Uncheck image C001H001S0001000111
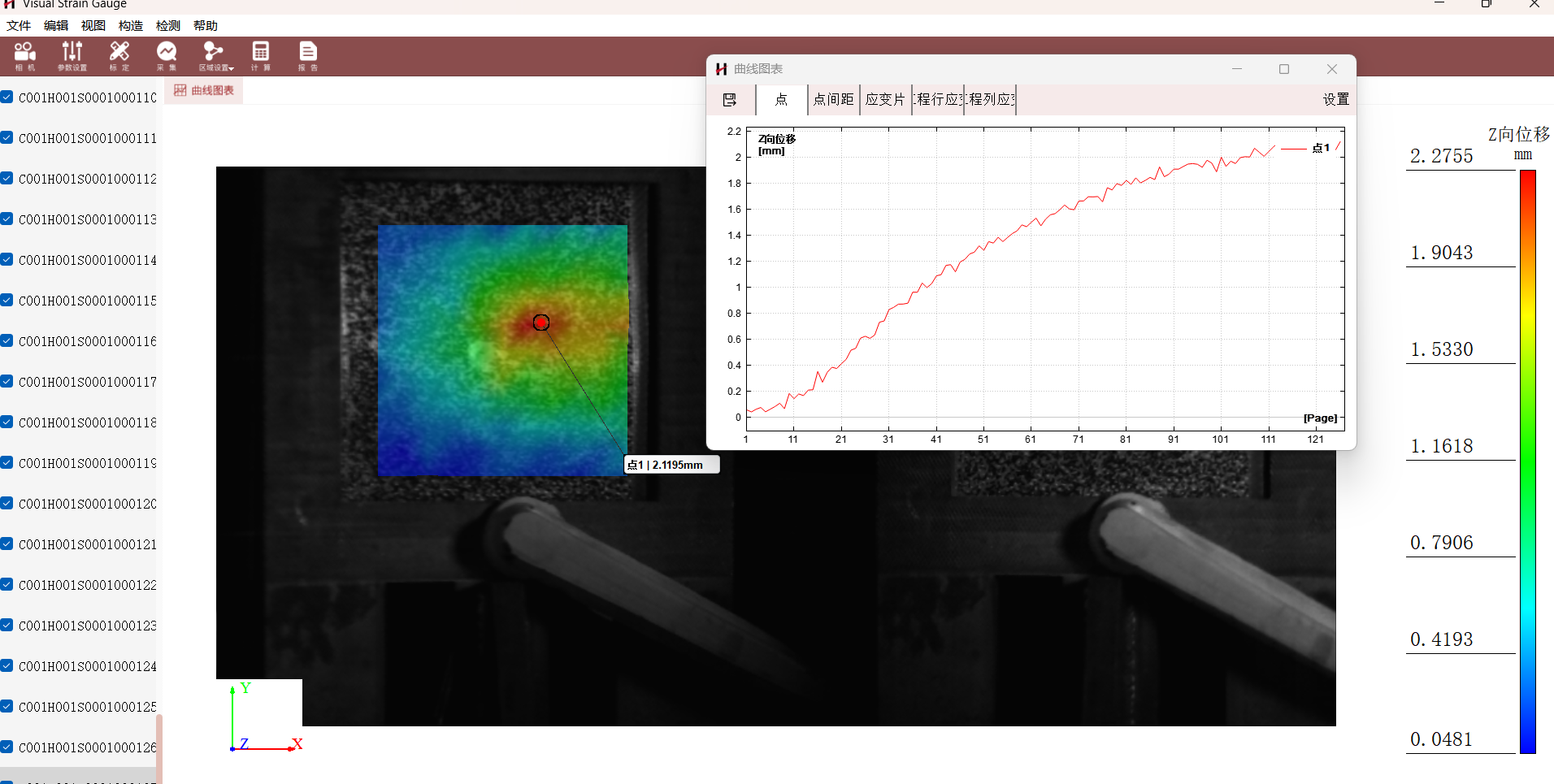1554x784 pixels. click(x=7, y=137)
